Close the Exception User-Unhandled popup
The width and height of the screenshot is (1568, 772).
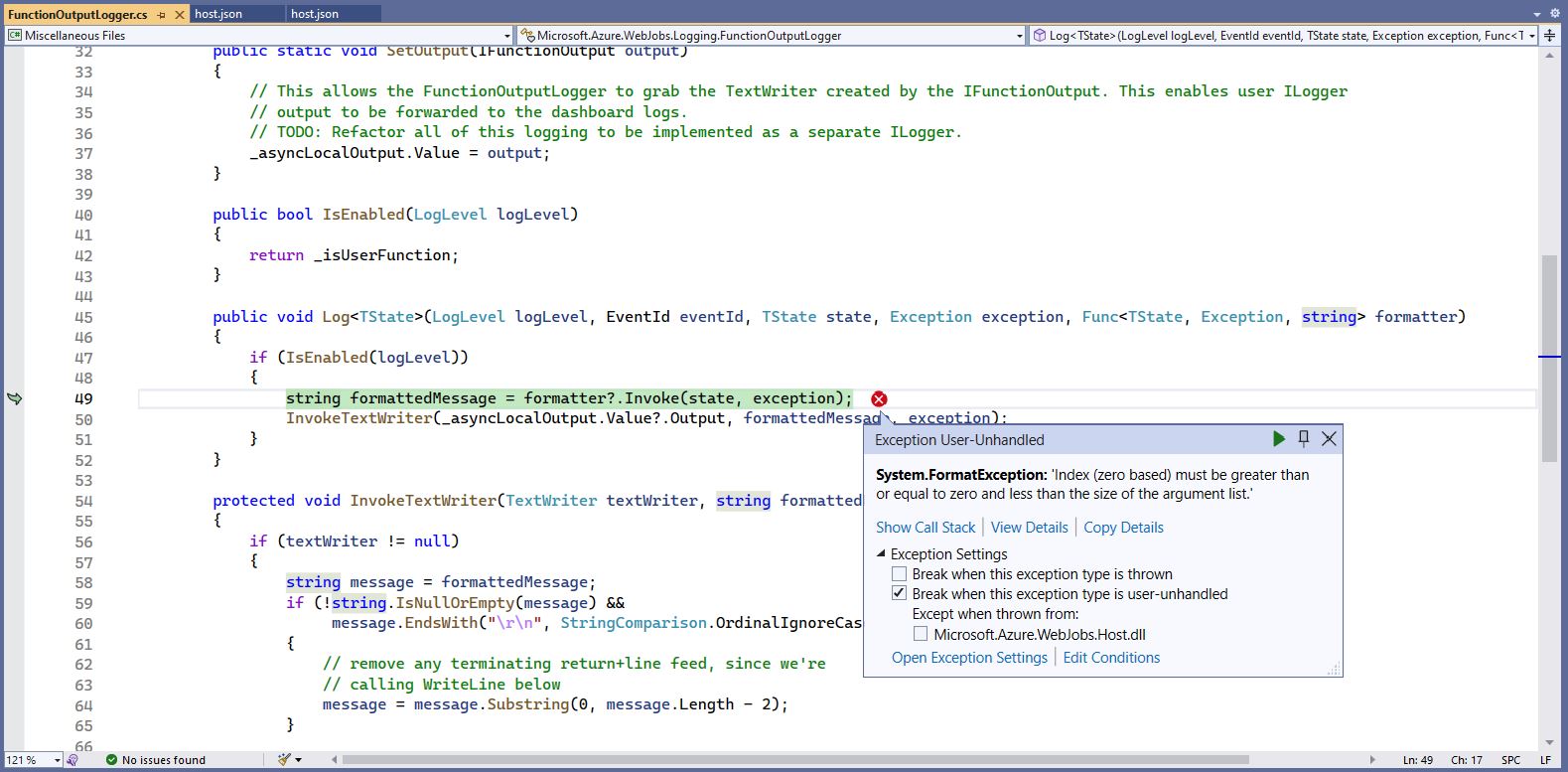[1329, 439]
